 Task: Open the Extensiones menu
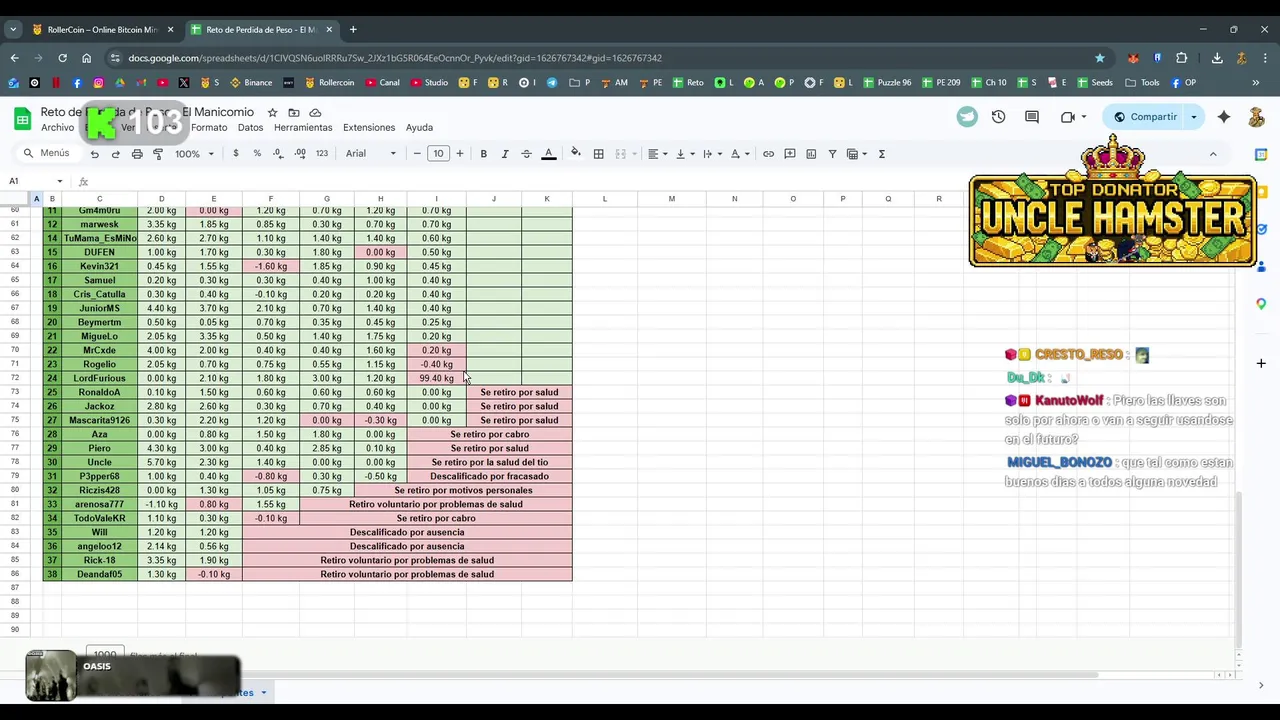[x=369, y=128]
